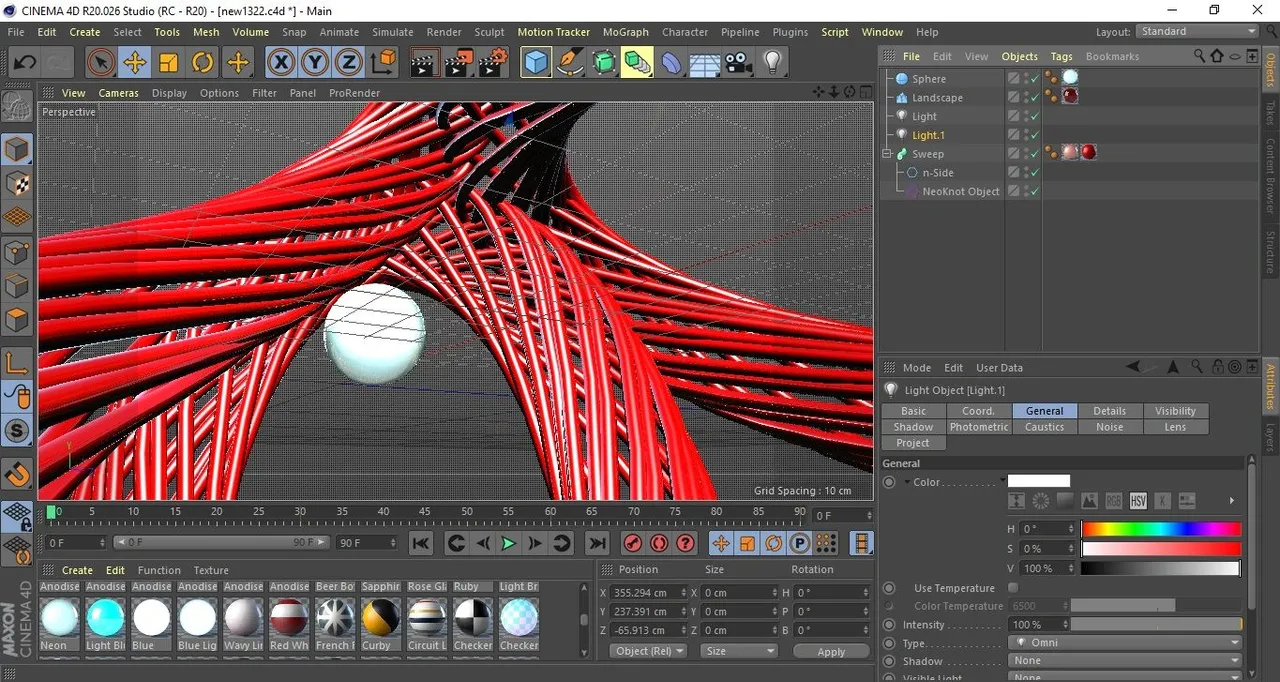This screenshot has width=1280, height=682.
Task: Open the Shadow None dropdown
Action: [x=1124, y=661]
